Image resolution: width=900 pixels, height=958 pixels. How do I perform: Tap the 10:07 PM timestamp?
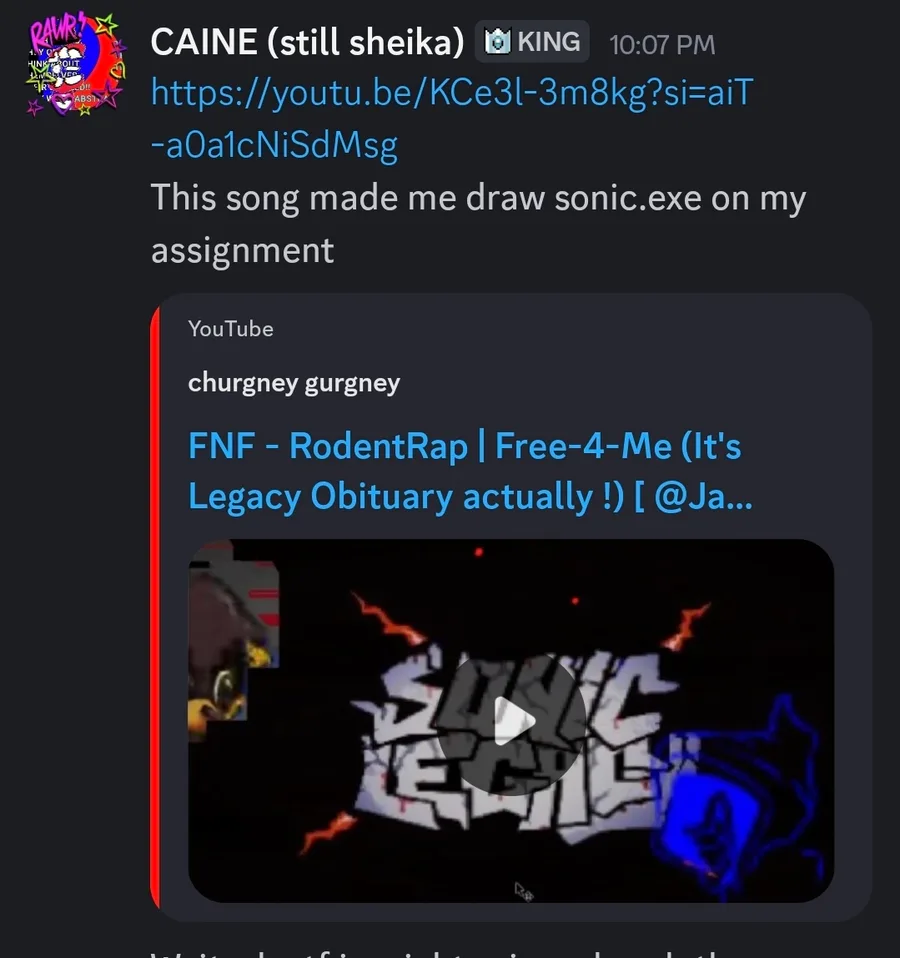coord(661,44)
